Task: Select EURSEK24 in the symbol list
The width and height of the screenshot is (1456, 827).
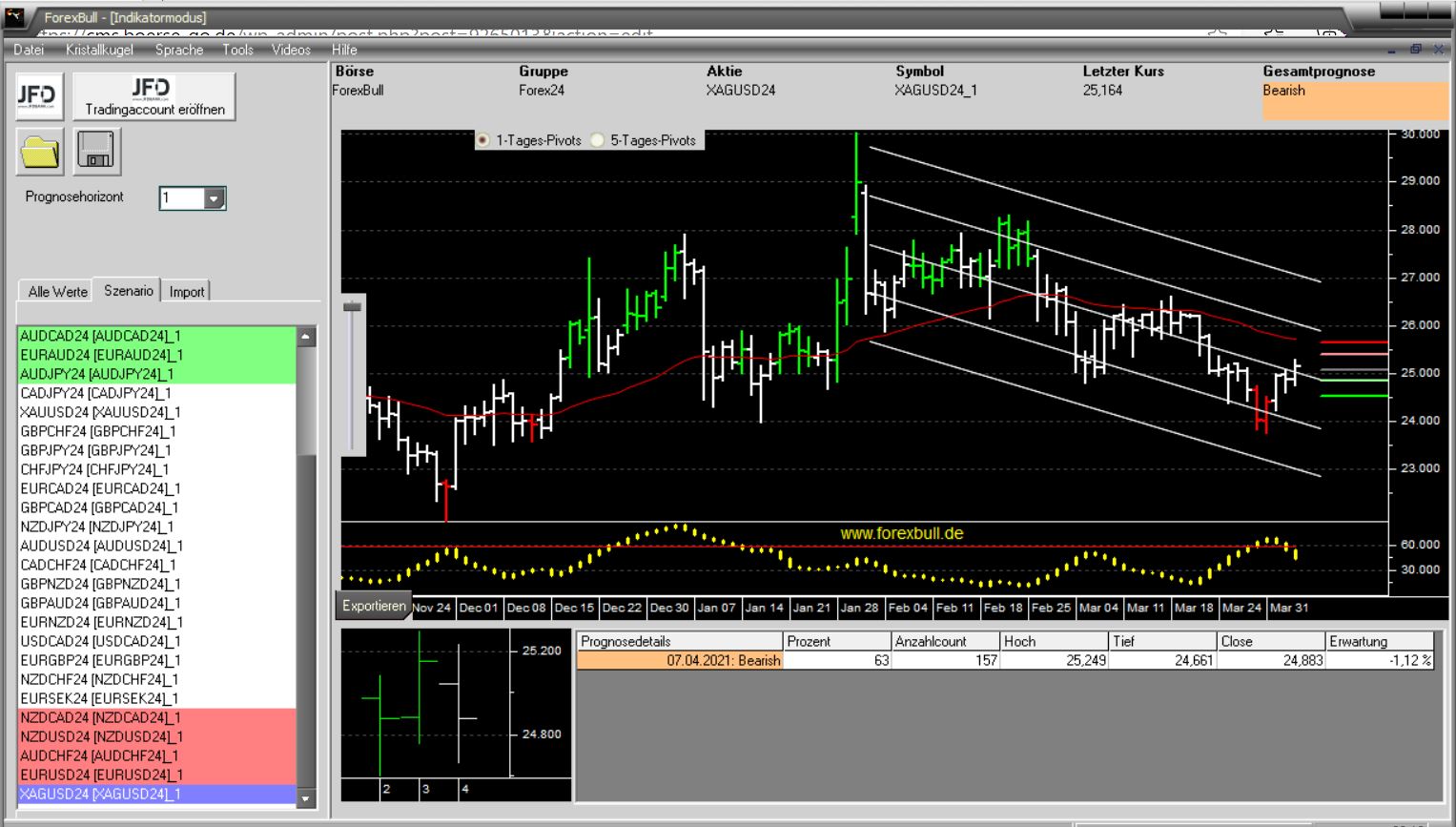Action: [157, 698]
